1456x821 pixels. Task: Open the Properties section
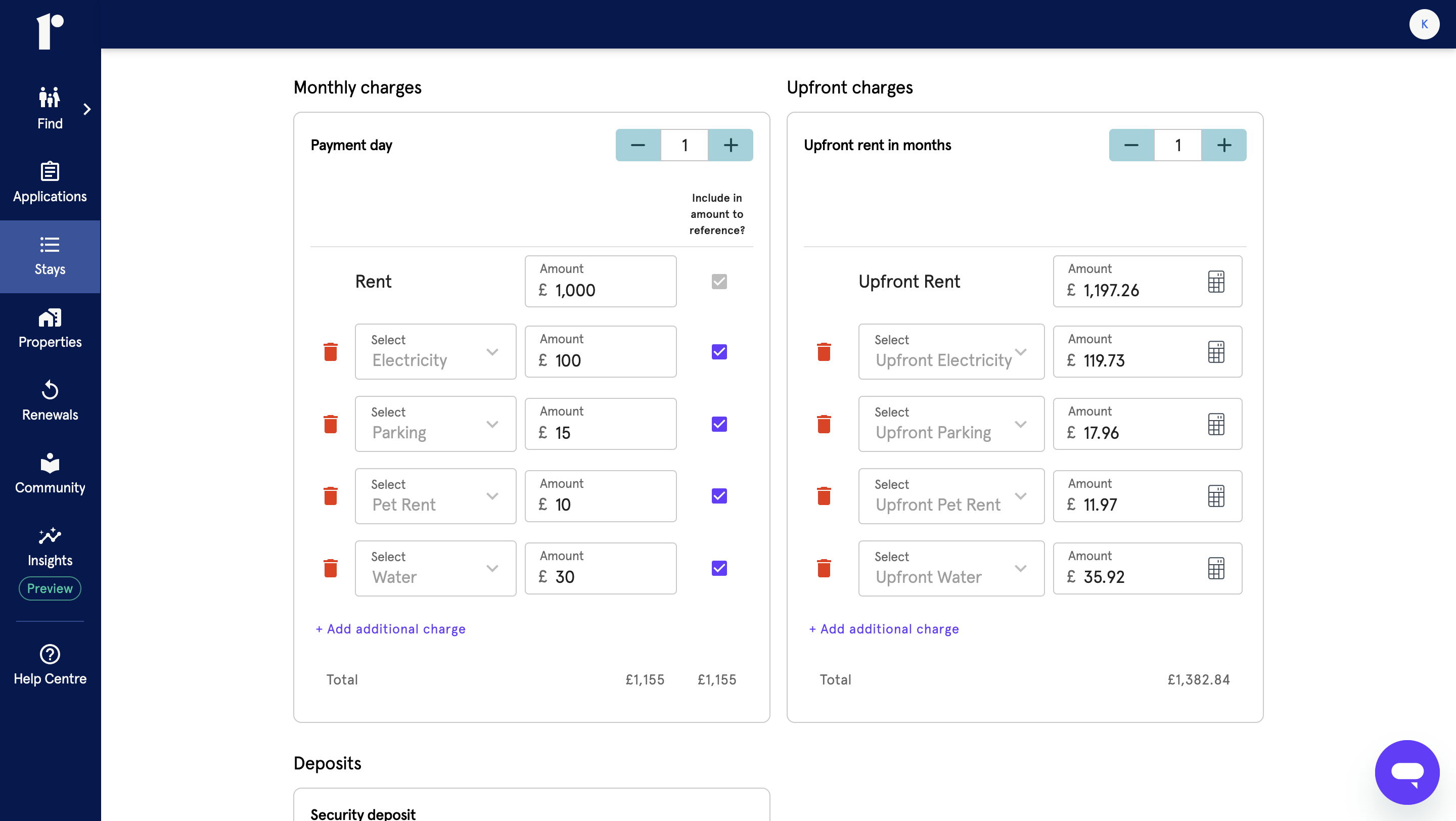50,328
